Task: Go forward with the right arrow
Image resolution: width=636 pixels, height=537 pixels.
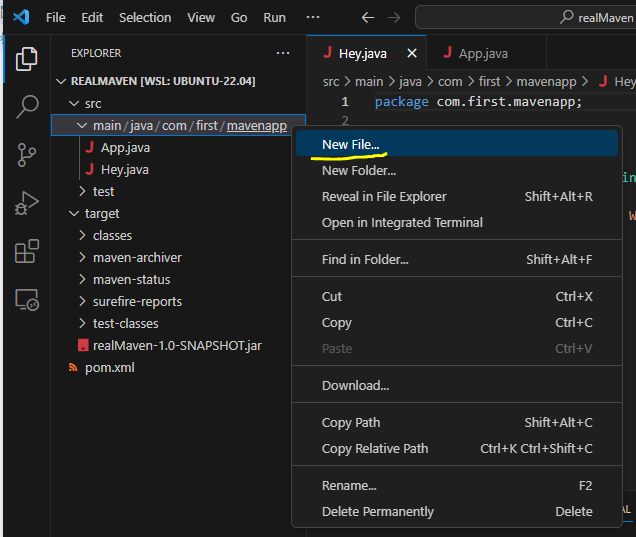Action: [394, 17]
